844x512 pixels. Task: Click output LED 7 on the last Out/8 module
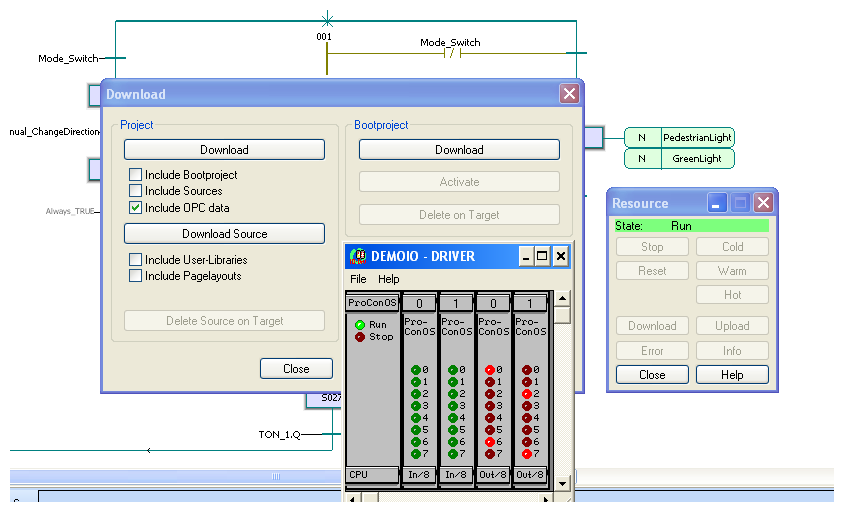pyautogui.click(x=526, y=454)
